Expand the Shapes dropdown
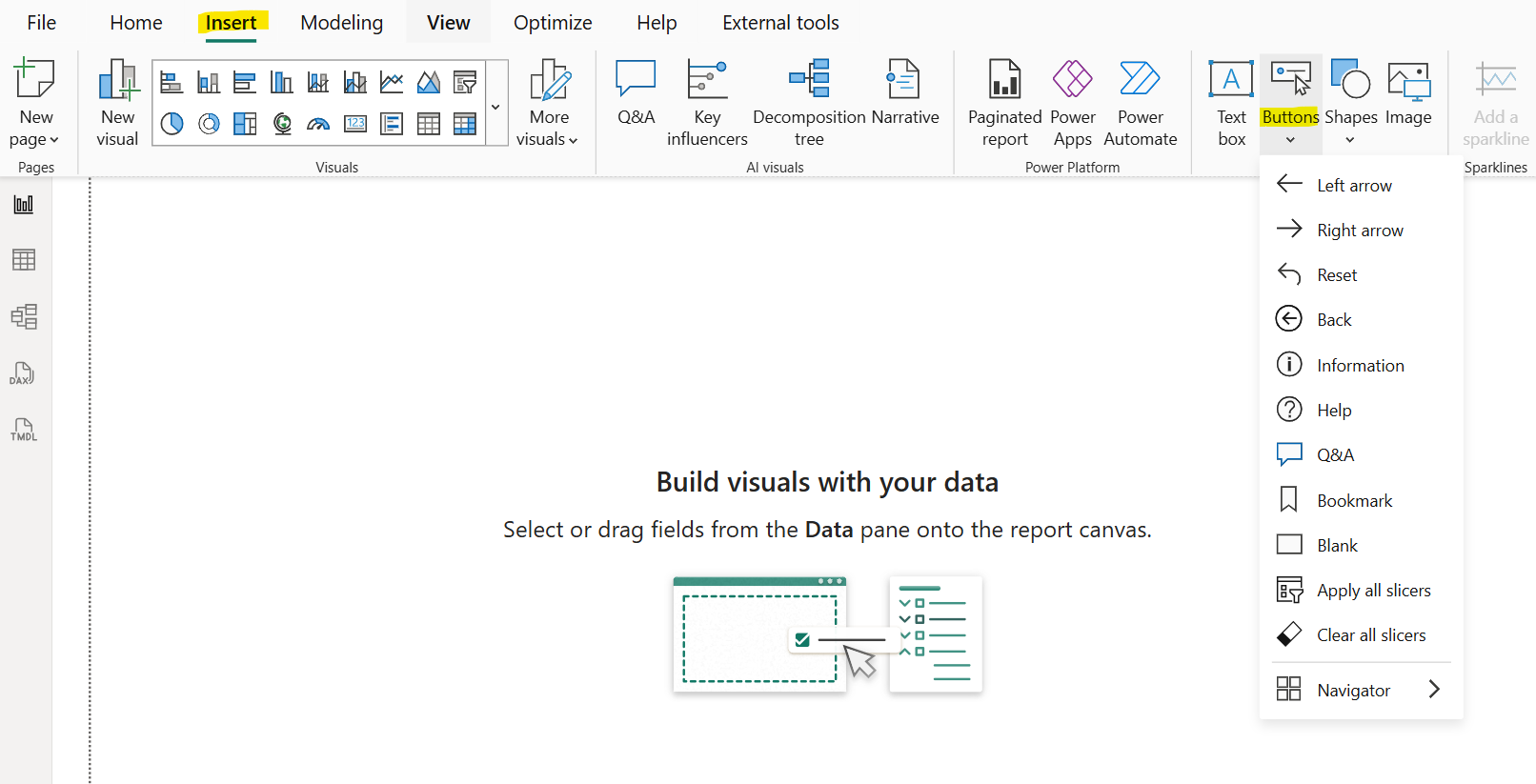The image size is (1536, 784). tap(1350, 140)
